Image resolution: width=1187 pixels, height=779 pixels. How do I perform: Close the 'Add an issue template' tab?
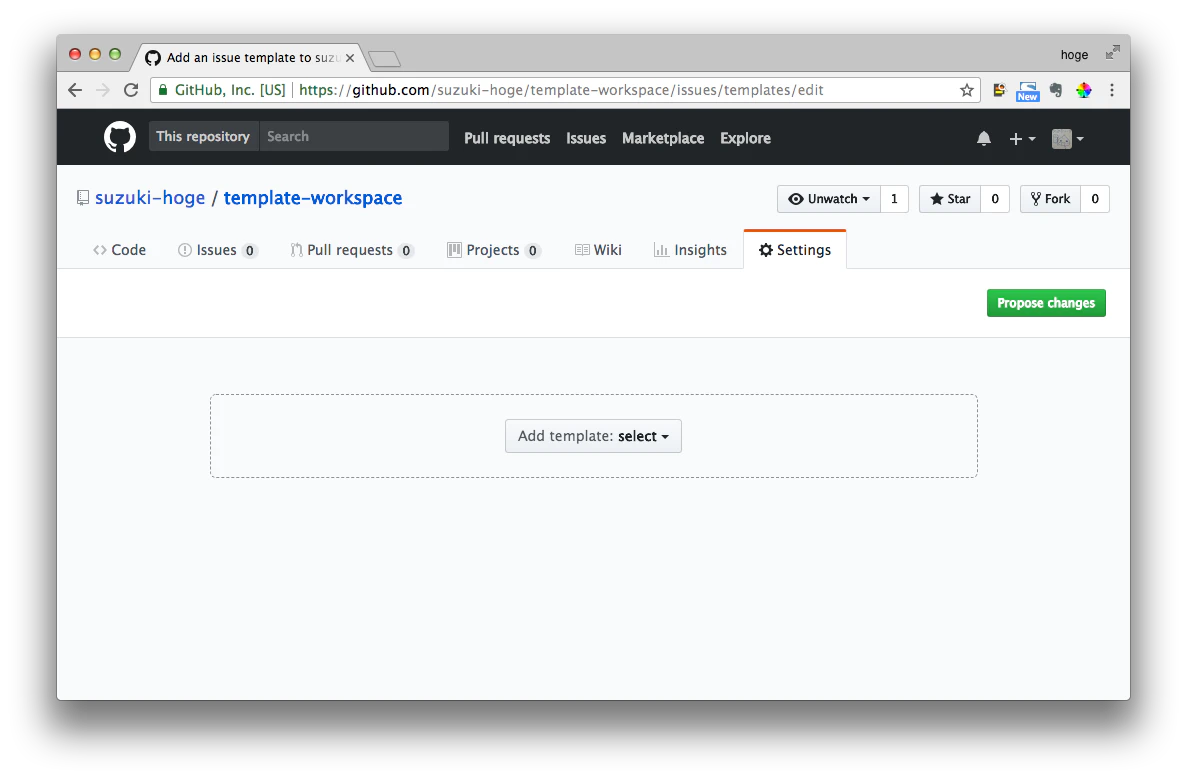tap(350, 58)
